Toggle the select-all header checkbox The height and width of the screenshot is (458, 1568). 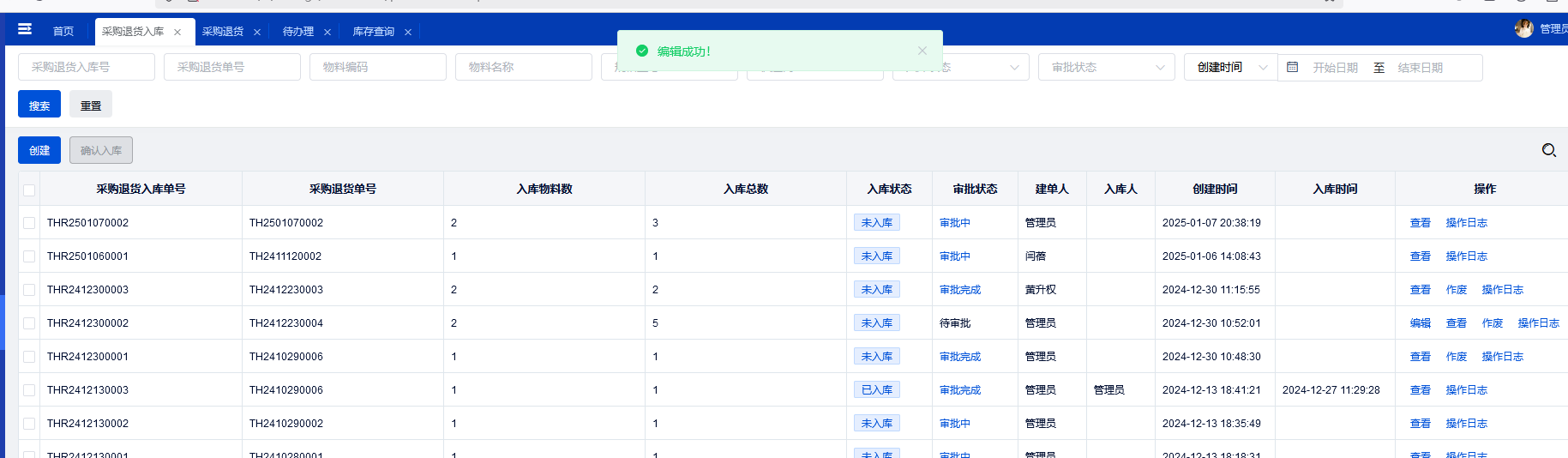(29, 190)
